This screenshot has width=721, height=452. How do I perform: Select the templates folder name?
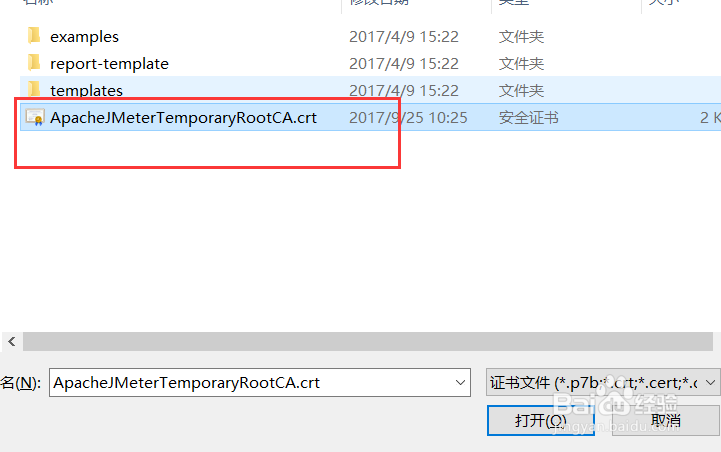pos(86,90)
